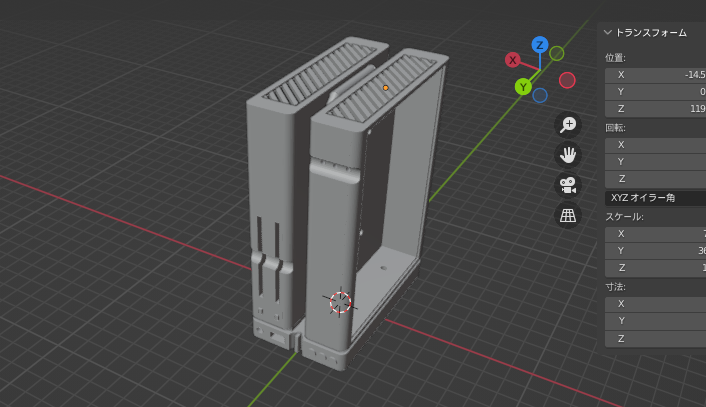The width and height of the screenshot is (706, 407).
Task: Edit the 位置 Y location field
Action: pyautogui.click(x=656, y=92)
